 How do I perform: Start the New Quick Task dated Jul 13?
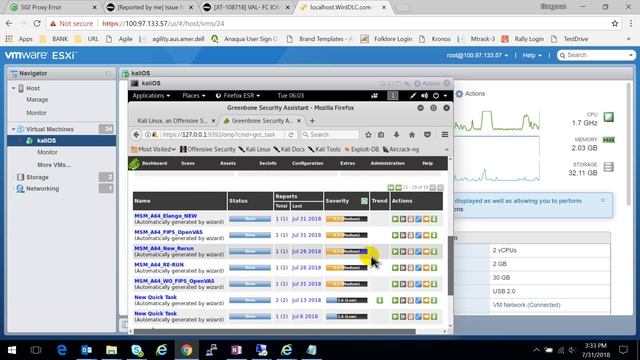(395, 300)
